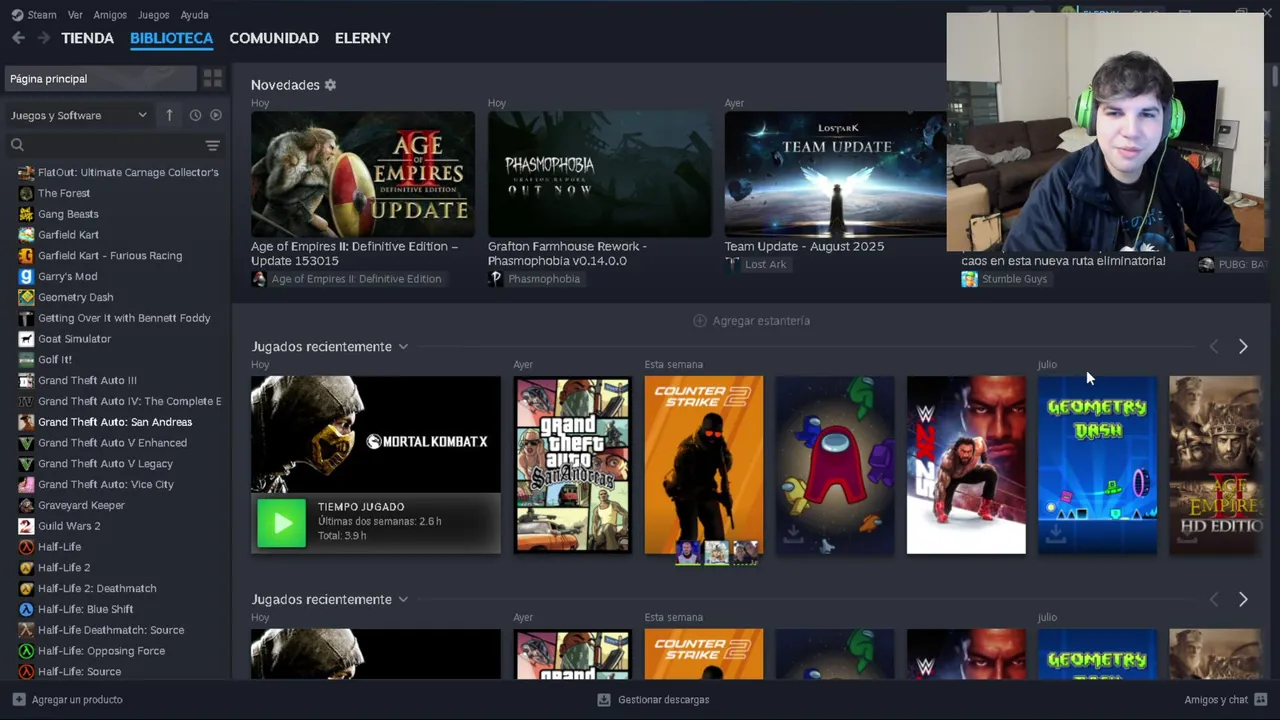Screen dimensions: 1280x720
Task: Select Geometry Dash cover art
Action: pos(1097,465)
